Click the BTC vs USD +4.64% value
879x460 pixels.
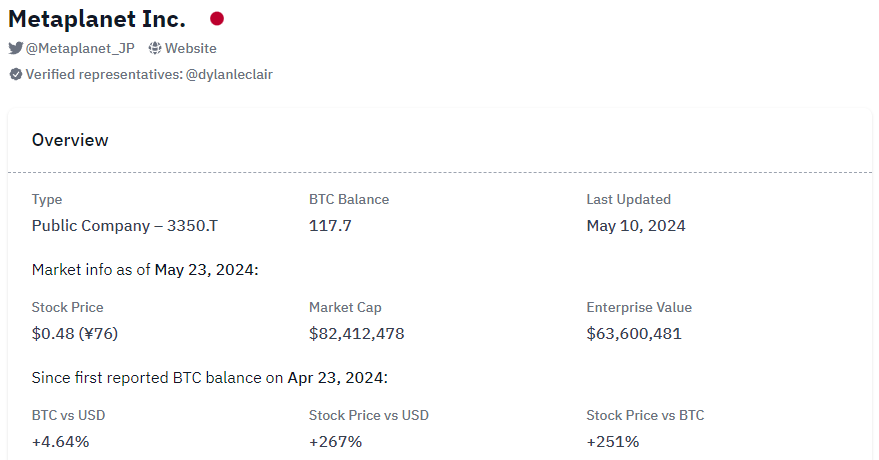point(60,441)
